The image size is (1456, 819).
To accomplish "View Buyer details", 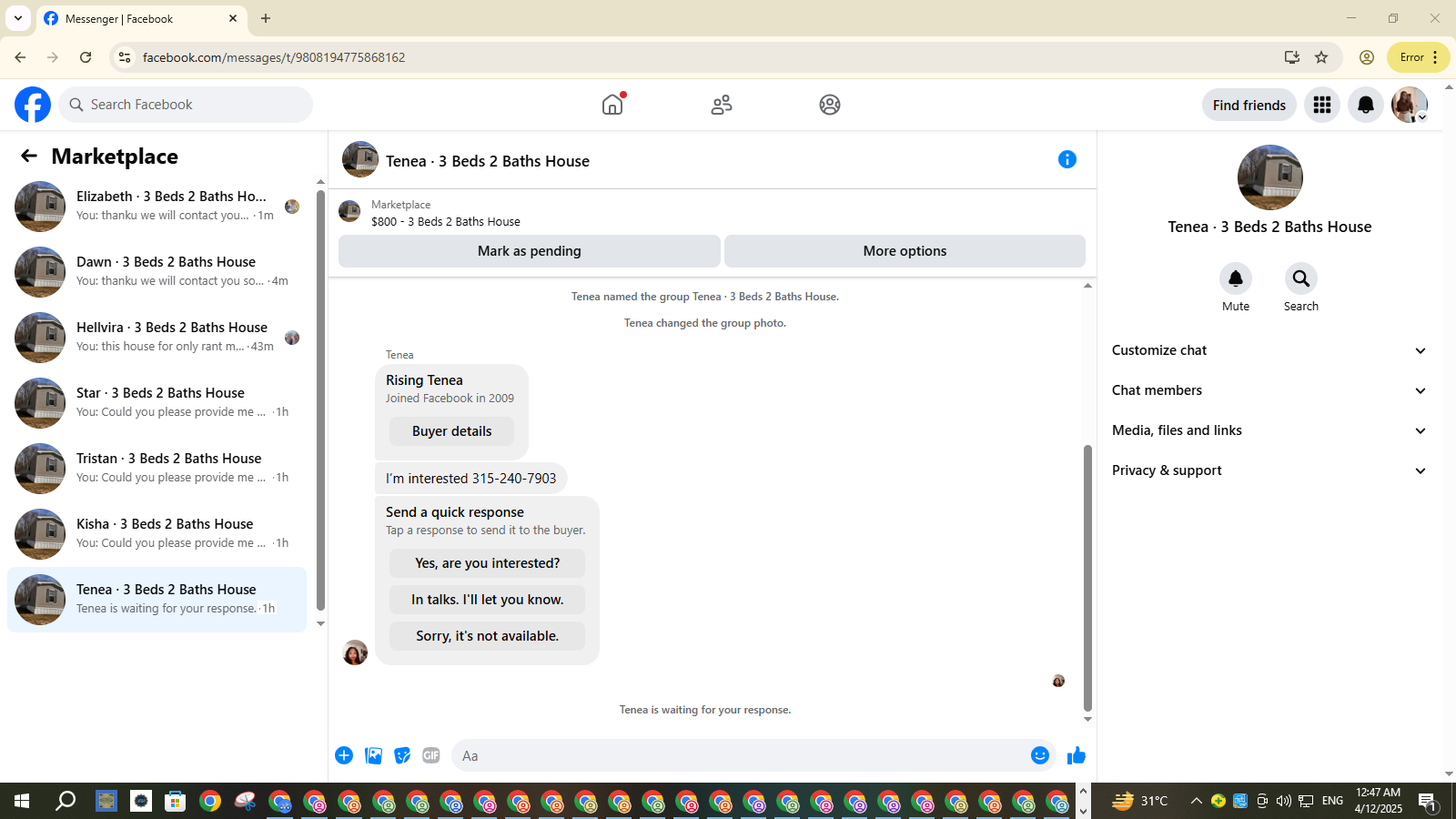I will point(451,431).
